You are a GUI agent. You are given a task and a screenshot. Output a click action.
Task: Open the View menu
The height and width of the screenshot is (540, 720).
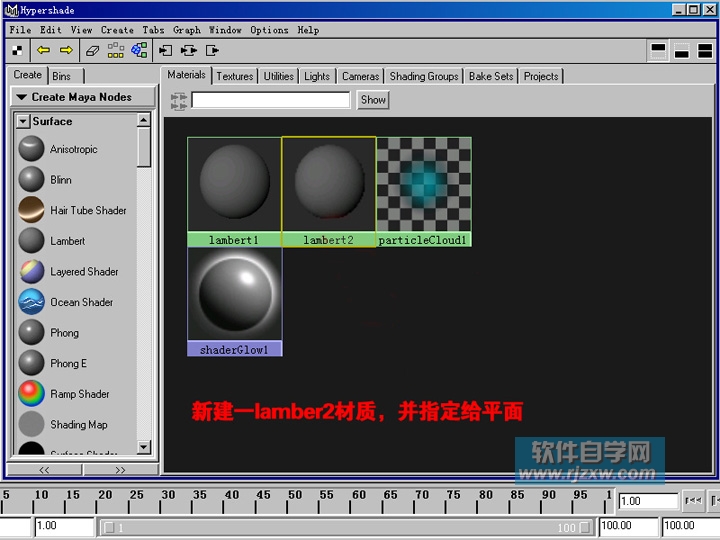(81, 30)
